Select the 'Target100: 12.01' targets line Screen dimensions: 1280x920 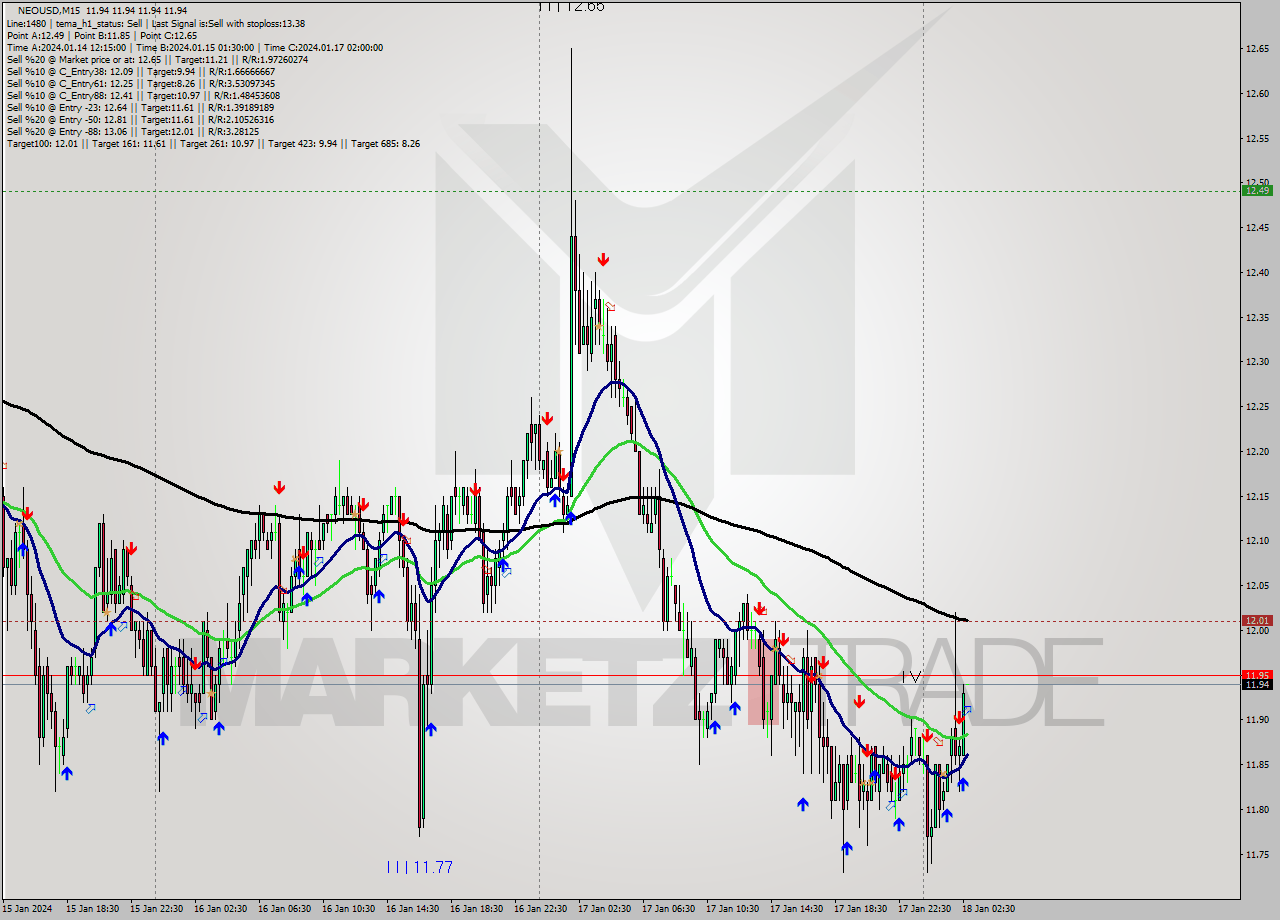213,143
